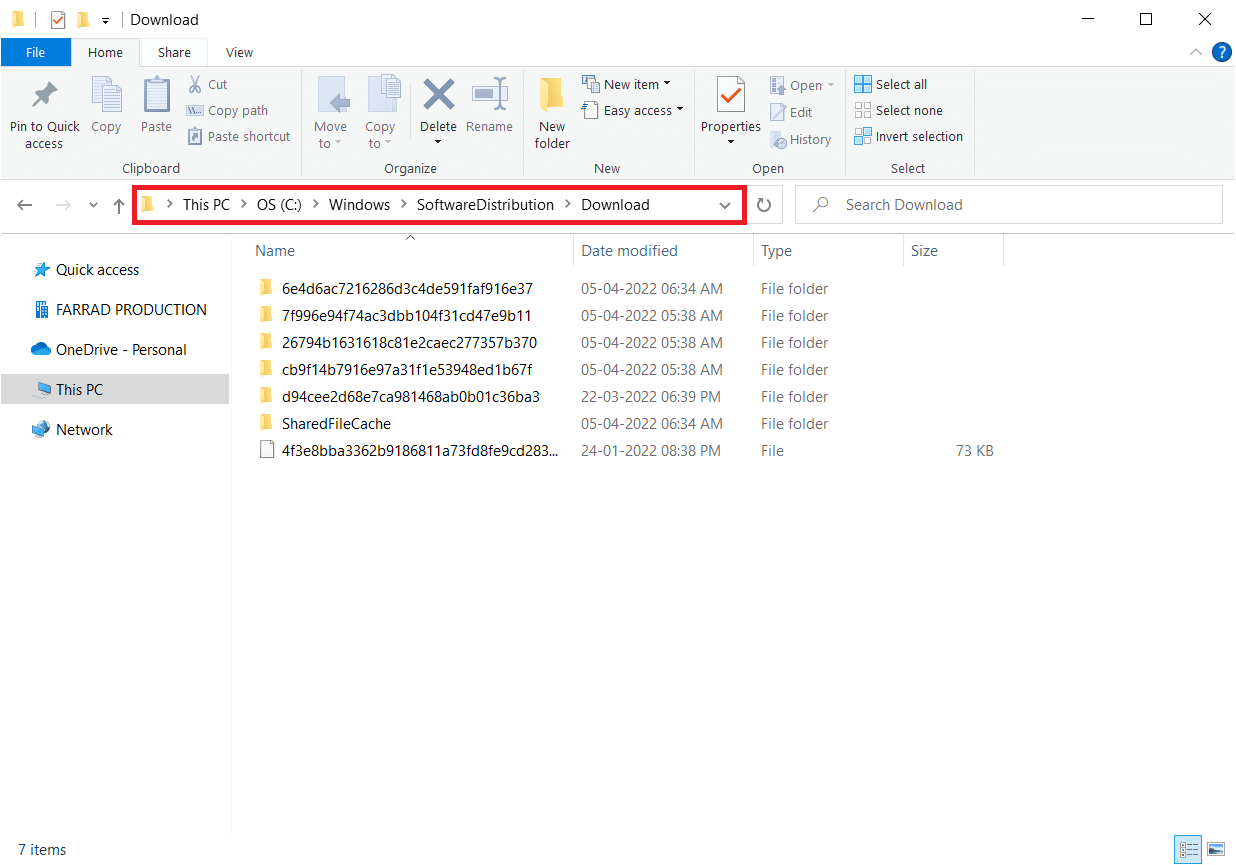Select This PC in navigation pane

click(x=115, y=390)
